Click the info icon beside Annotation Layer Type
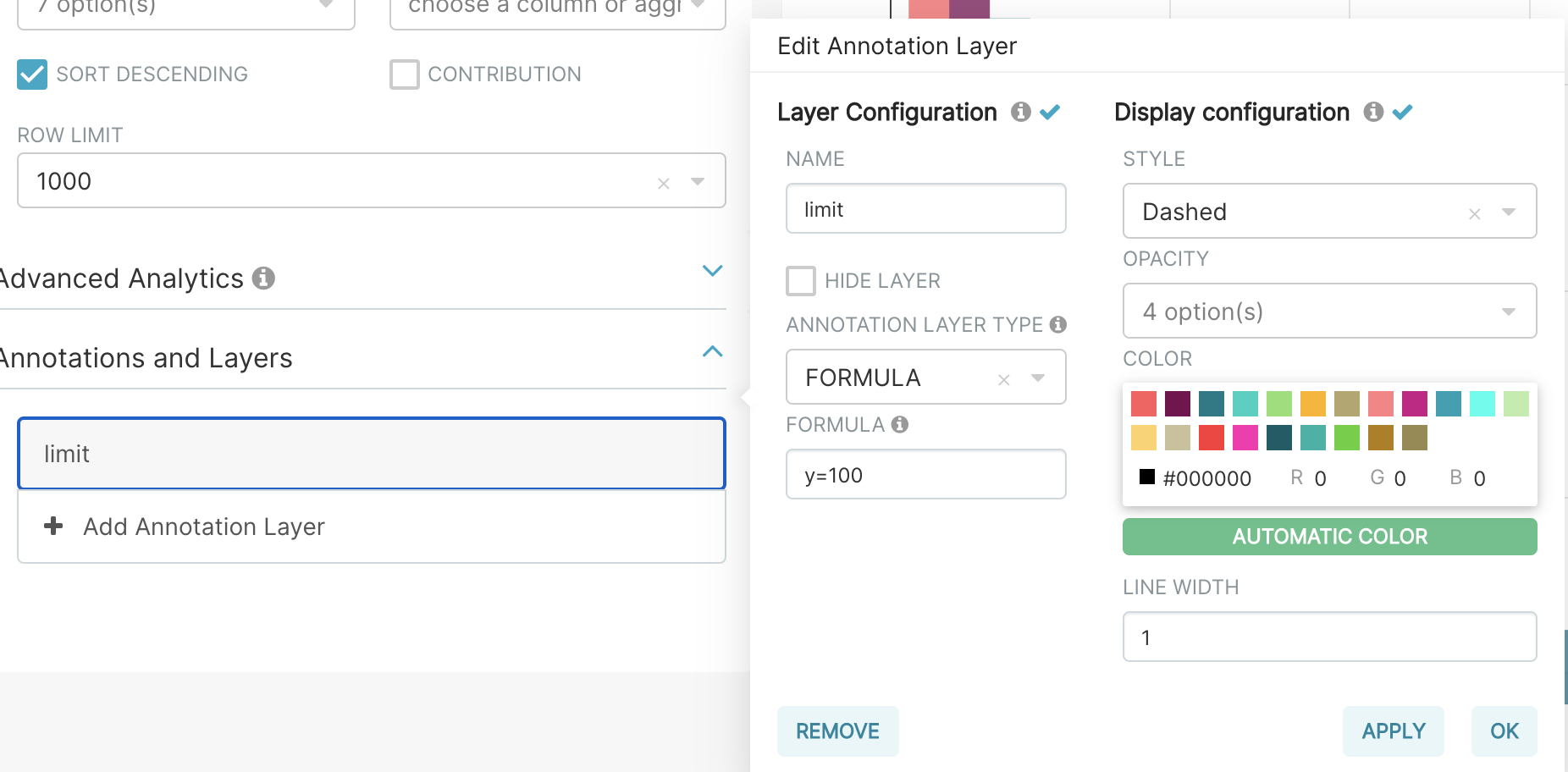Viewport: 1568px width, 772px height. pos(1059,324)
